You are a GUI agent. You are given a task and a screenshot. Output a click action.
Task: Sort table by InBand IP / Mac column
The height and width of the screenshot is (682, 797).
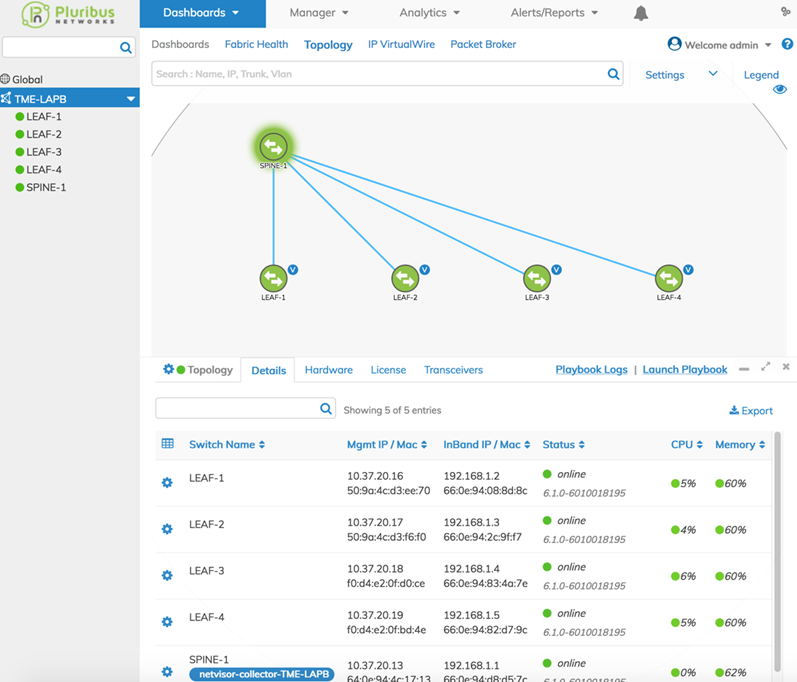click(486, 445)
